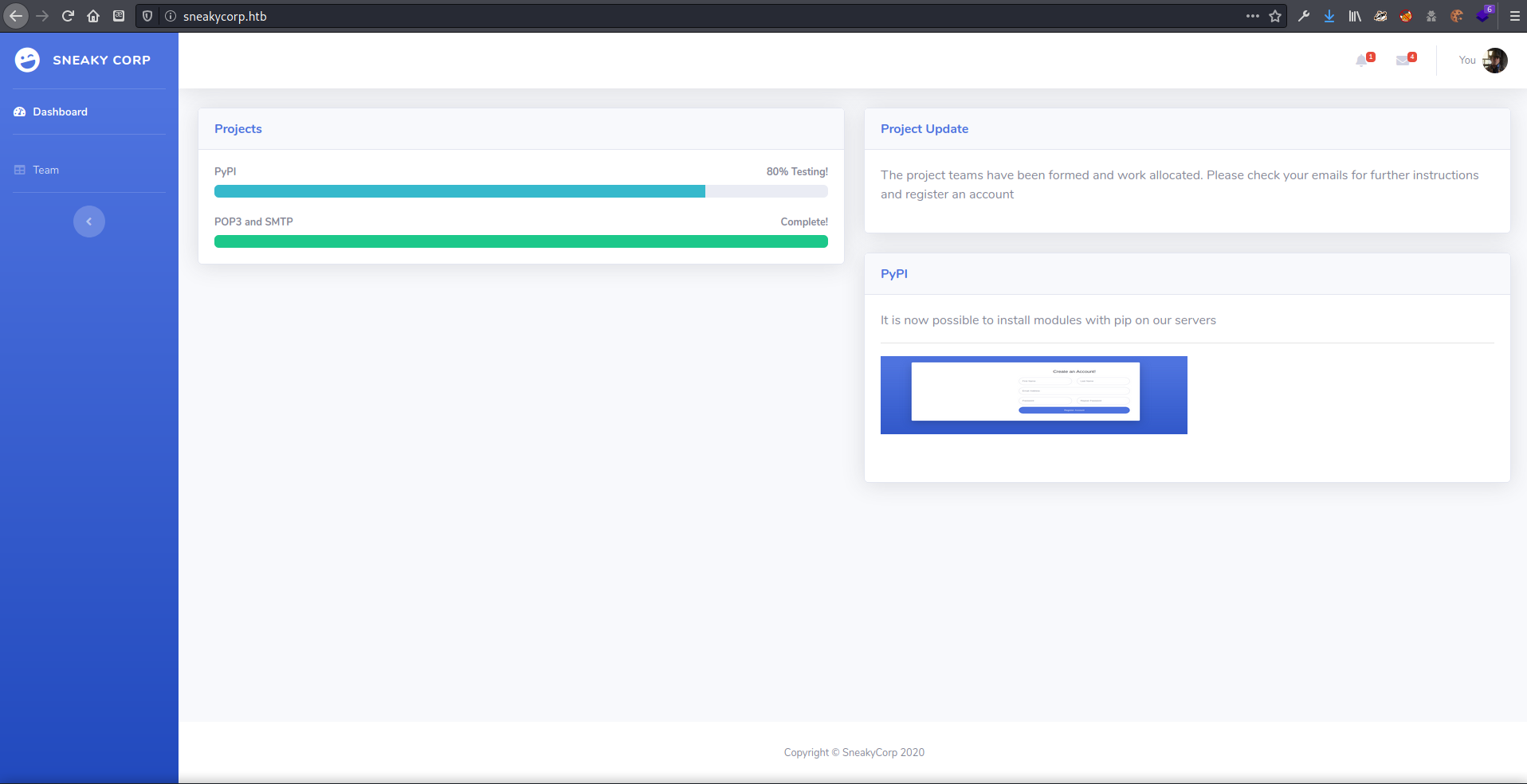Open the Firefox hamburger menu
Screen dimensions: 1527x784
1514,16
